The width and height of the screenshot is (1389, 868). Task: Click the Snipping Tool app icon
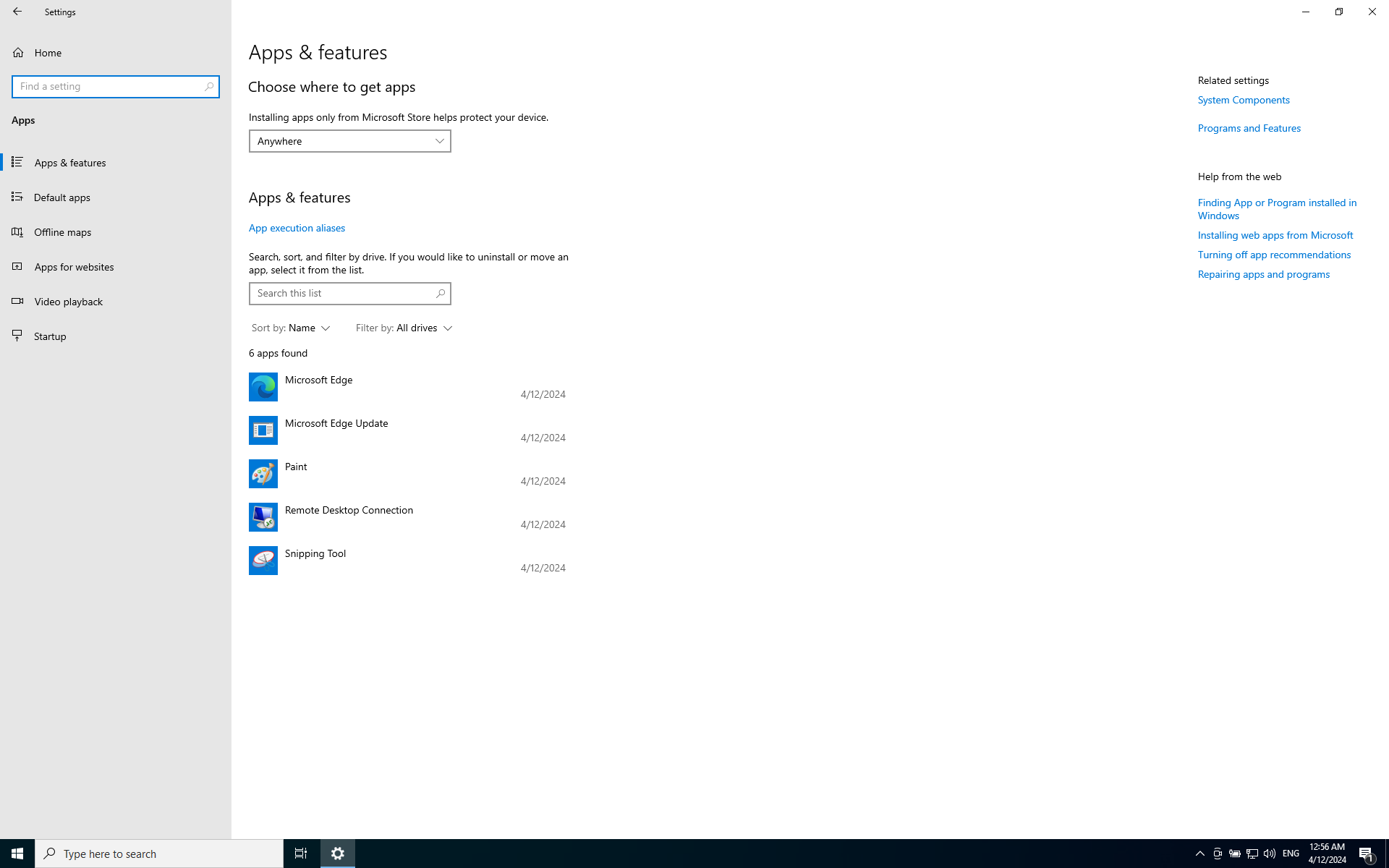[x=263, y=560]
